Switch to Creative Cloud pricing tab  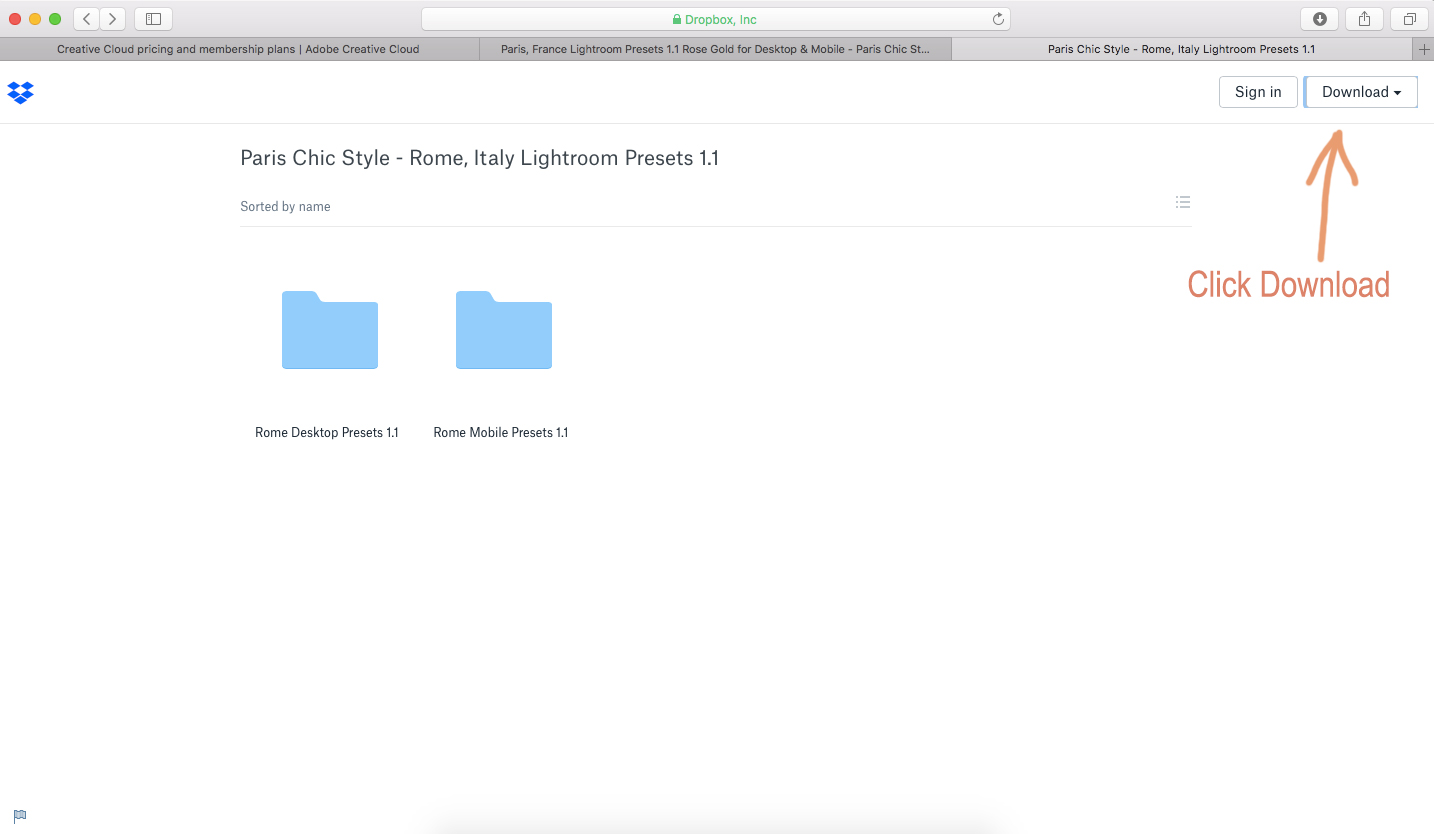[x=238, y=49]
